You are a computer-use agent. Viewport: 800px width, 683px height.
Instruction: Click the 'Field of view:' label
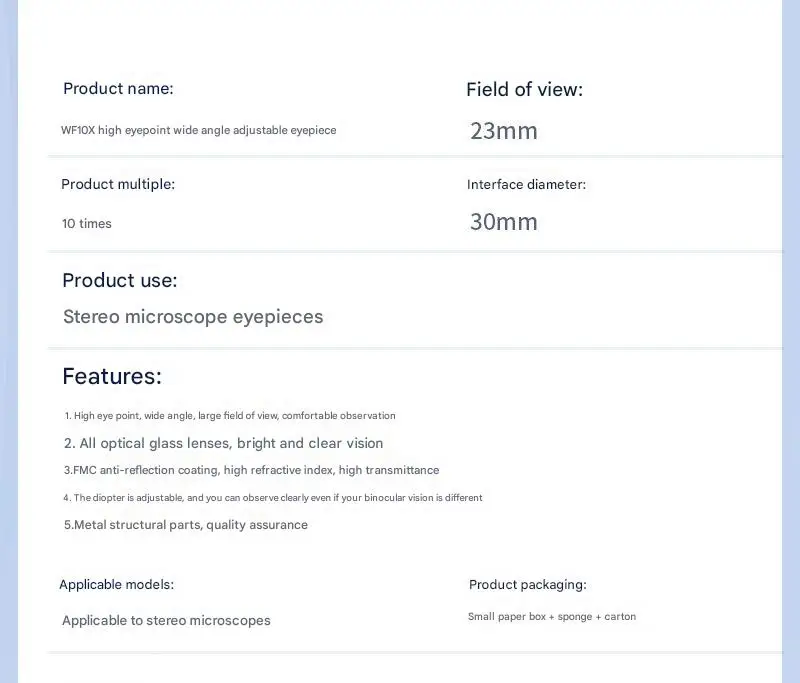(x=524, y=90)
